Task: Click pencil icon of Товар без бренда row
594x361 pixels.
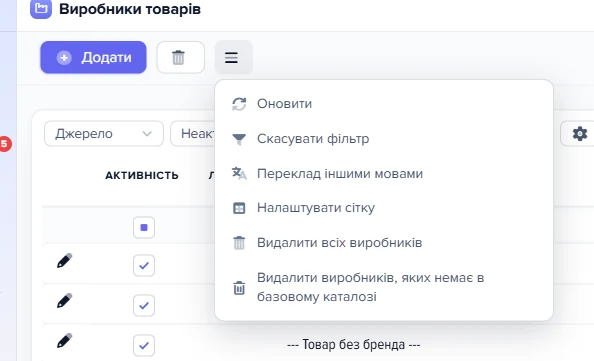Action: pos(64,341)
